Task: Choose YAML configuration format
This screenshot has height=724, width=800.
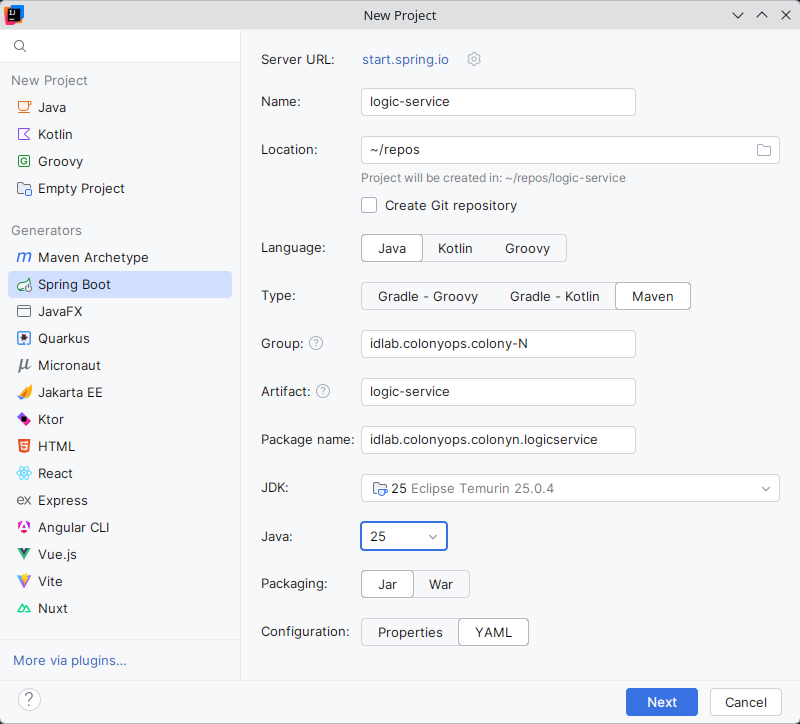Action: click(x=493, y=632)
